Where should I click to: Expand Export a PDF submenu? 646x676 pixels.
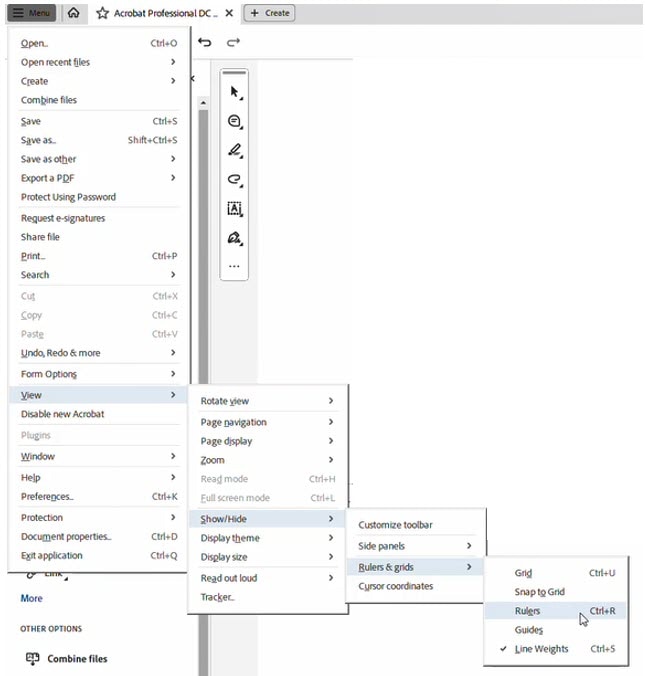99,178
